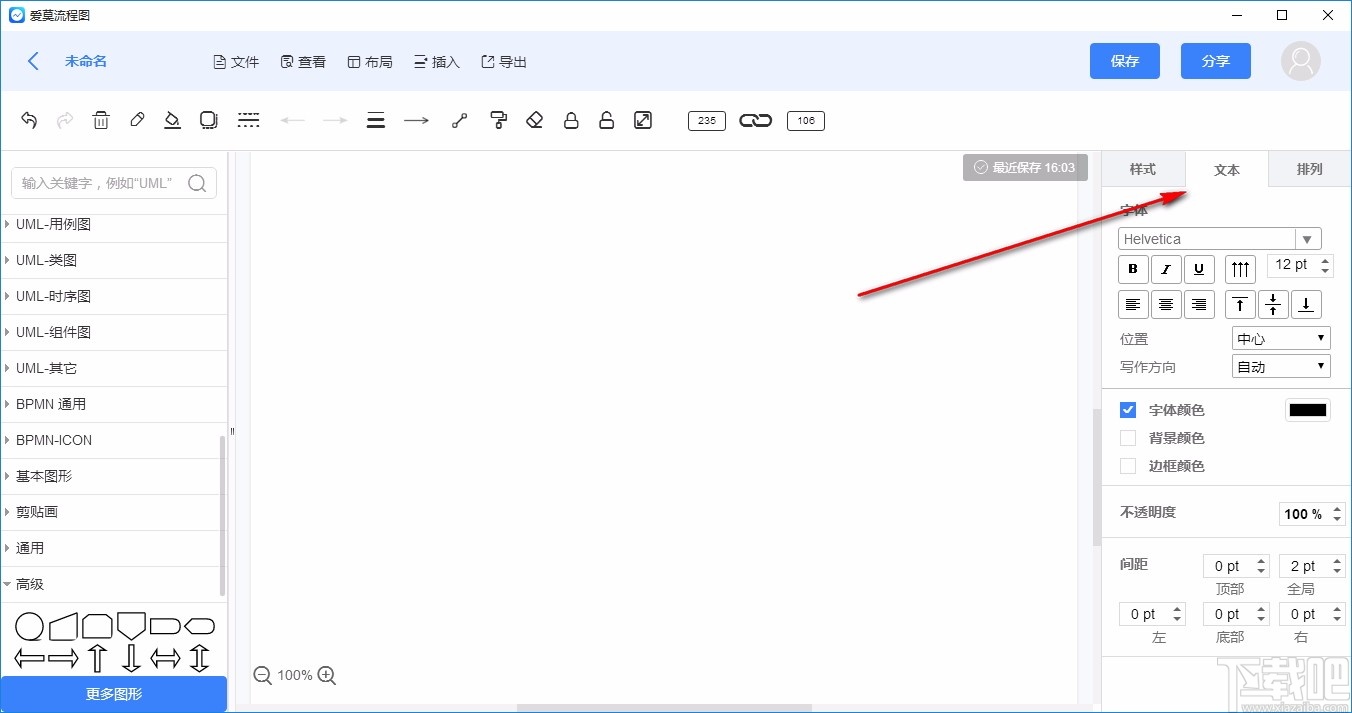The height and width of the screenshot is (713, 1352).
Task: Toggle the shadow icon in toolbar
Action: coord(208,121)
